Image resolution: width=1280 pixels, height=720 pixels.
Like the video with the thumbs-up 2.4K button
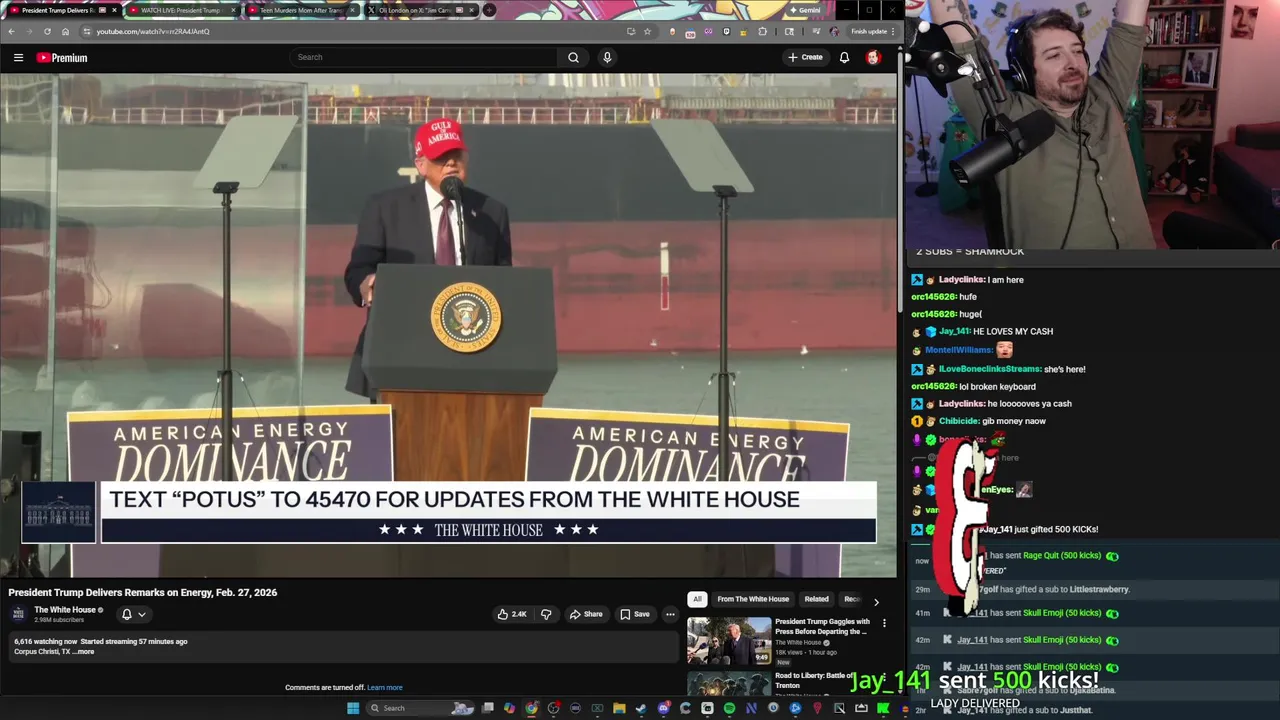coord(512,614)
